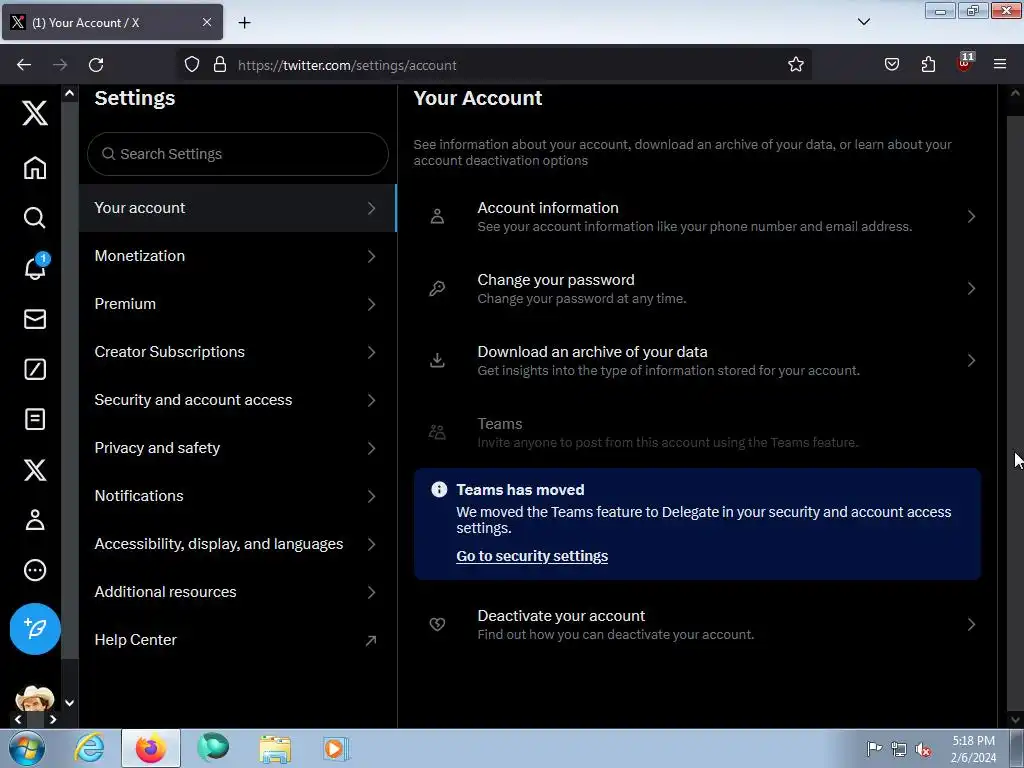Reload the page with the refresh icon

96,65
